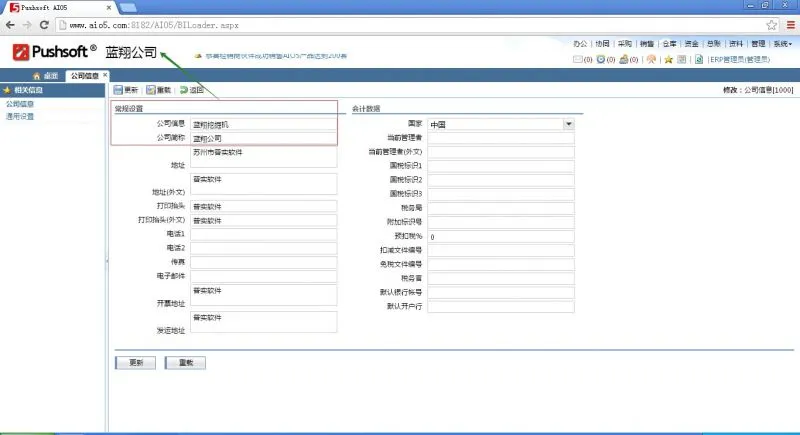800x435 pixels.
Task: Close the 公司信息 tab
Action: [105, 75]
